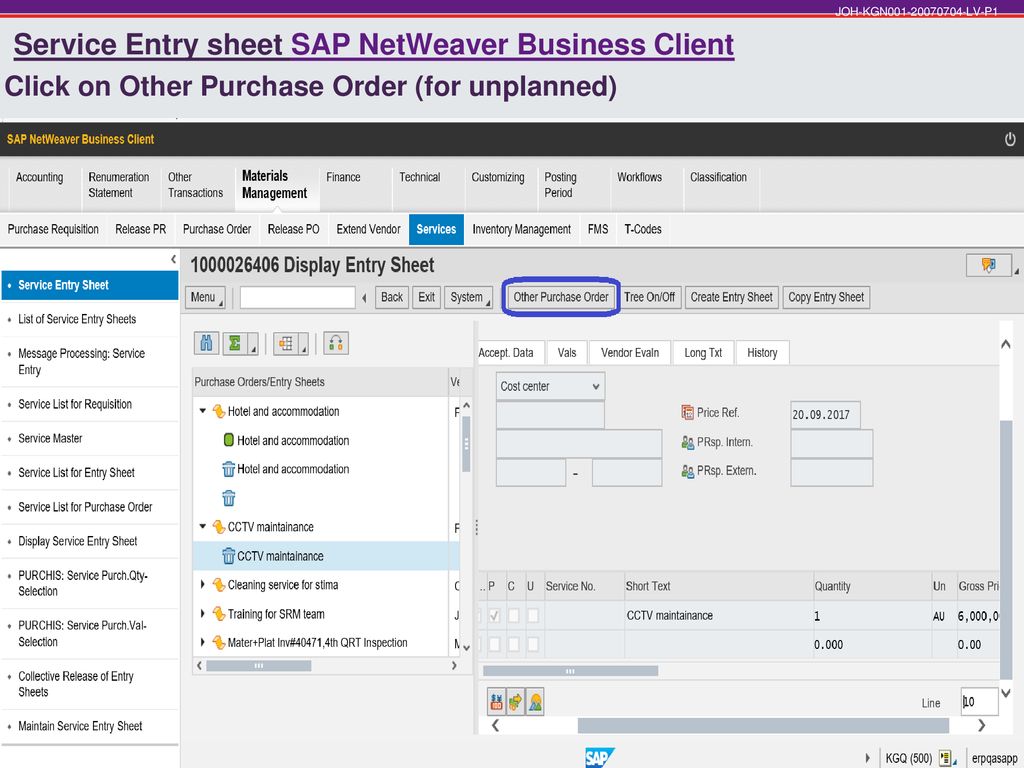Click the Line number input field
This screenshot has height=768, width=1024.
(979, 701)
